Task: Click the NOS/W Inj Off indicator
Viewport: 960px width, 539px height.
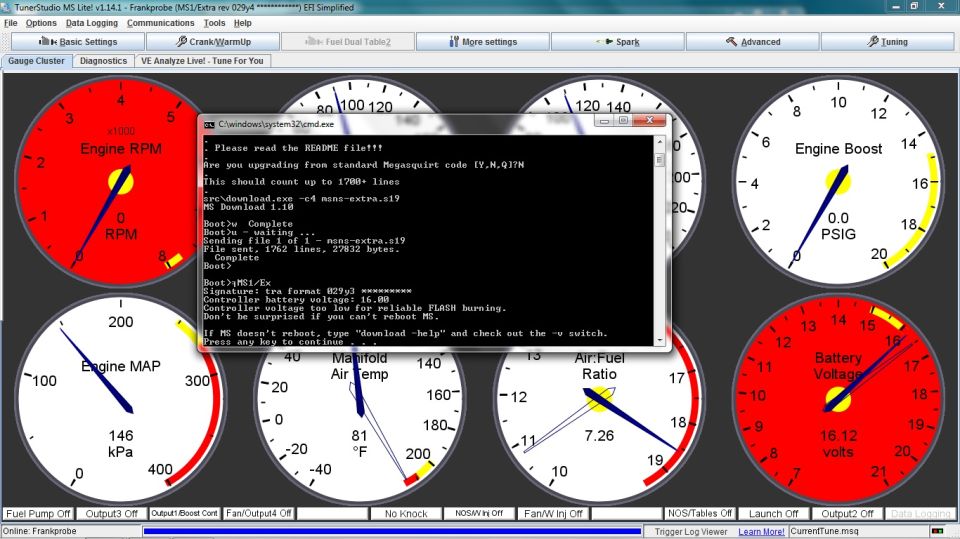Action: coord(479,514)
